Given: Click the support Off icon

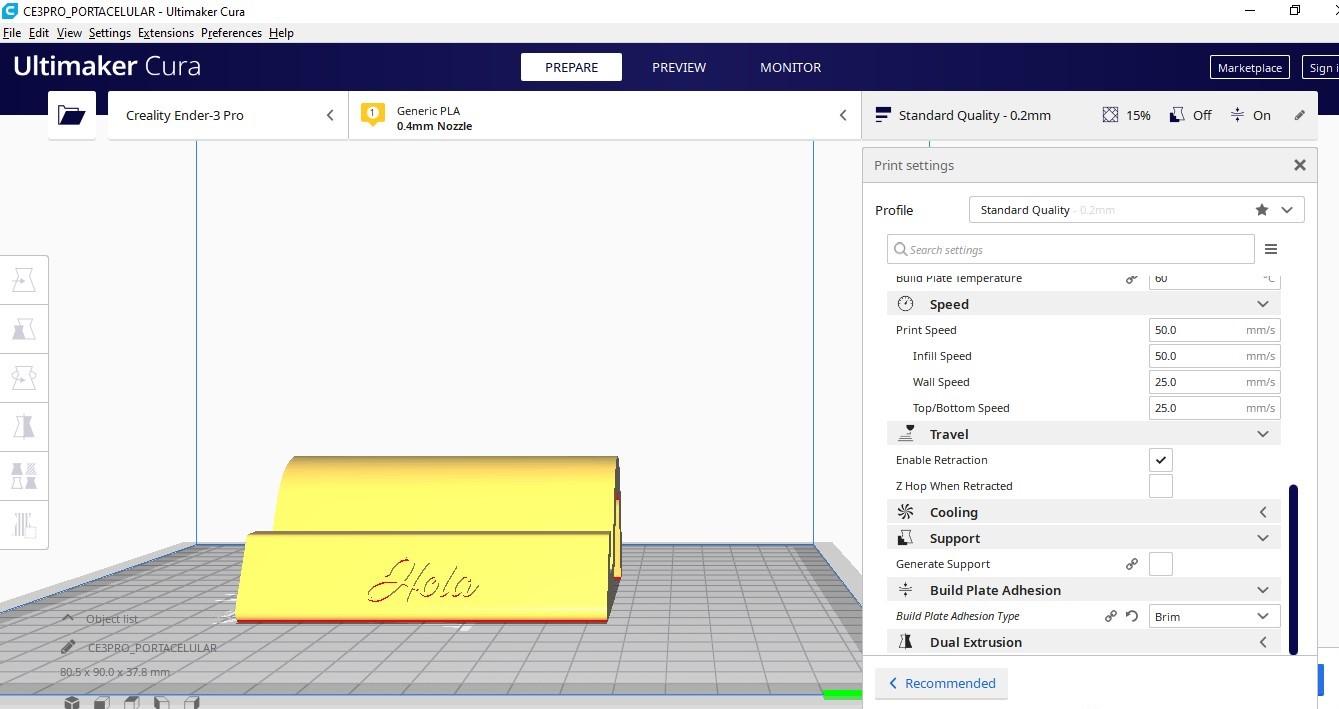Looking at the screenshot, I should pyautogui.click(x=1177, y=115).
